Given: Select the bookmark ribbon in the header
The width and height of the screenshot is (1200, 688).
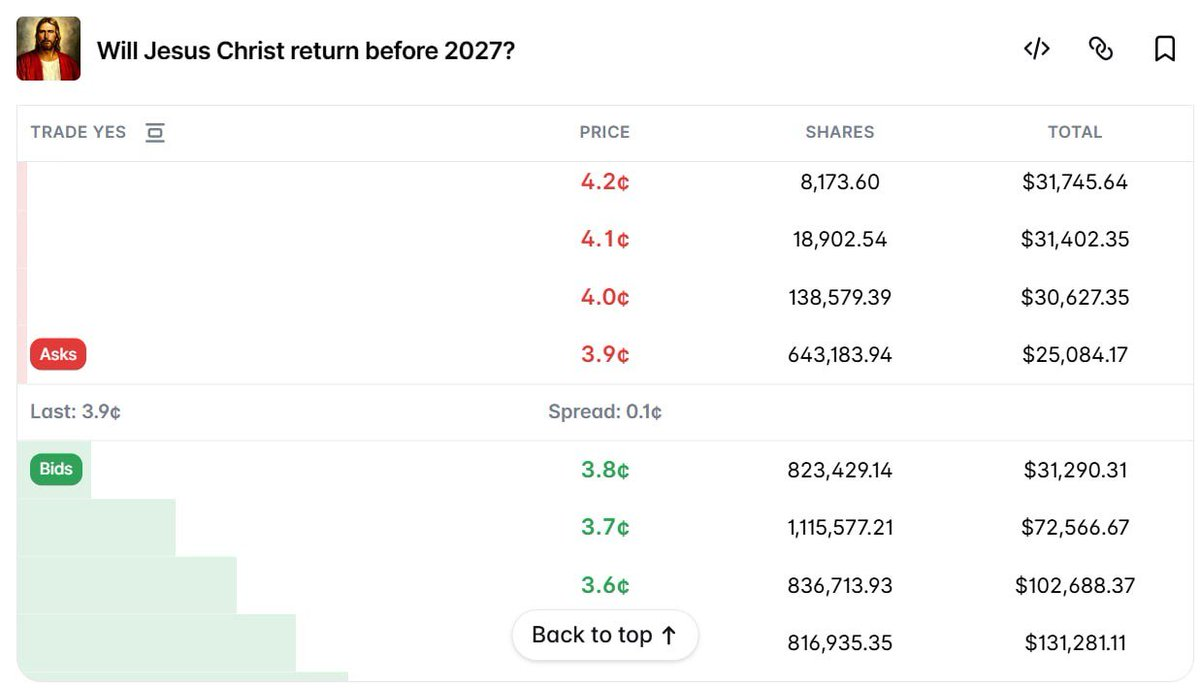Looking at the screenshot, I should (x=1166, y=48).
